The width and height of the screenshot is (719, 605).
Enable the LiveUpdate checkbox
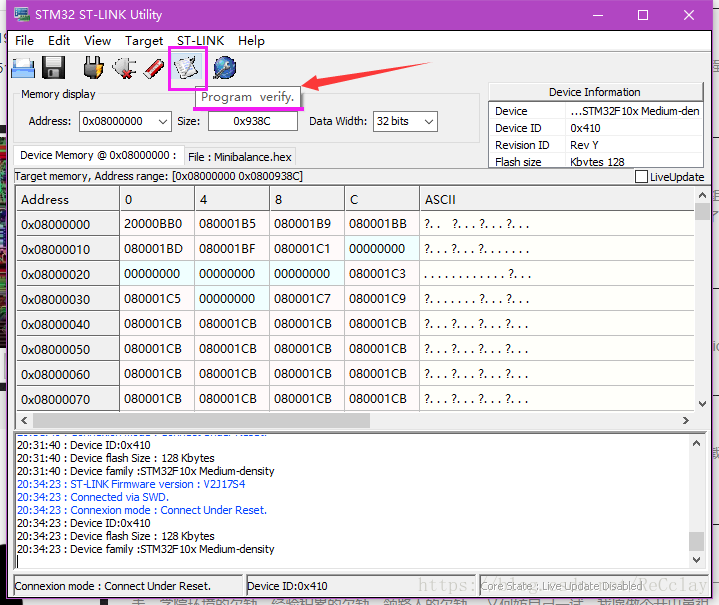click(x=642, y=177)
